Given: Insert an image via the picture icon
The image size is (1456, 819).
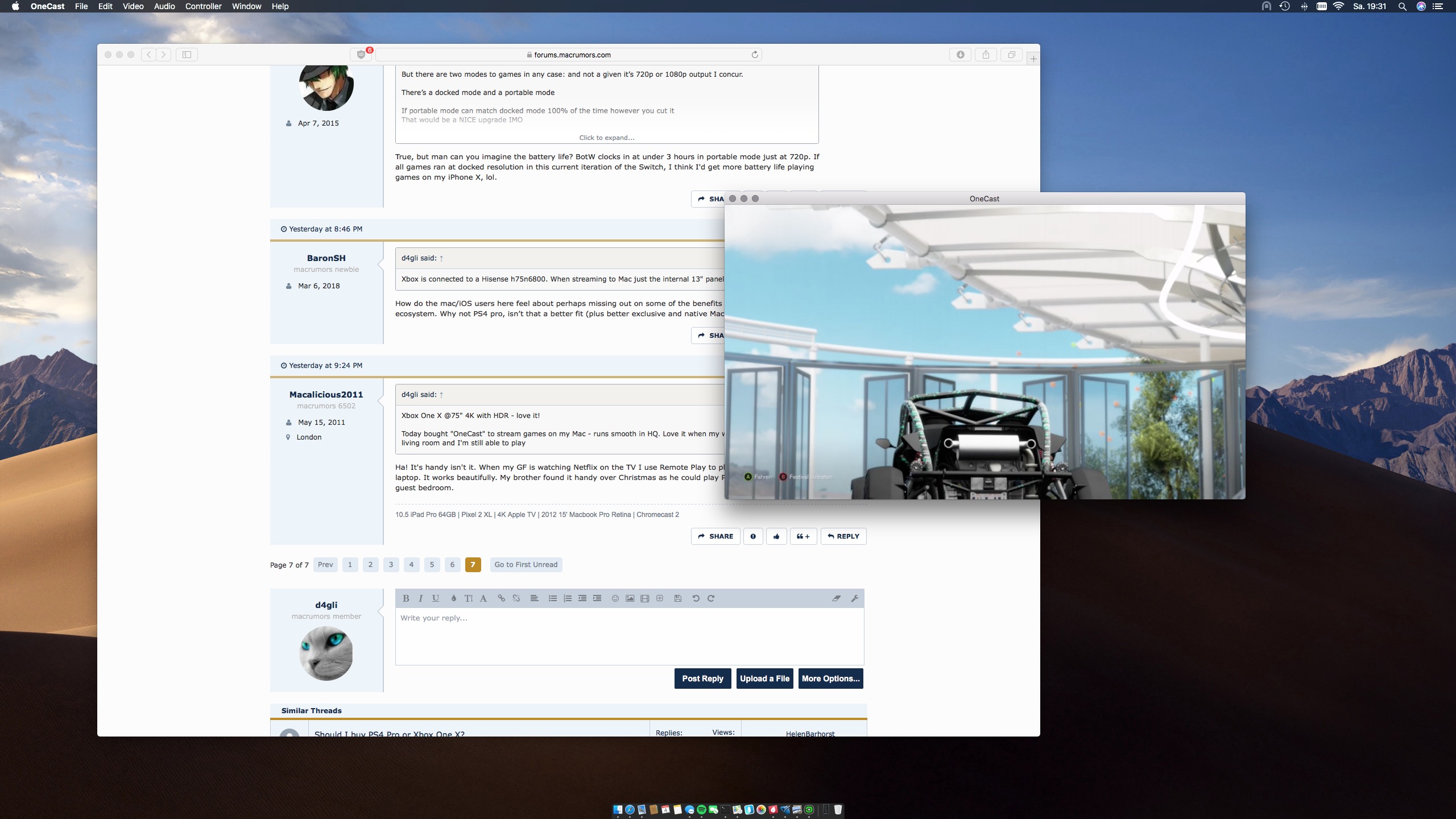Looking at the screenshot, I should pos(630,598).
